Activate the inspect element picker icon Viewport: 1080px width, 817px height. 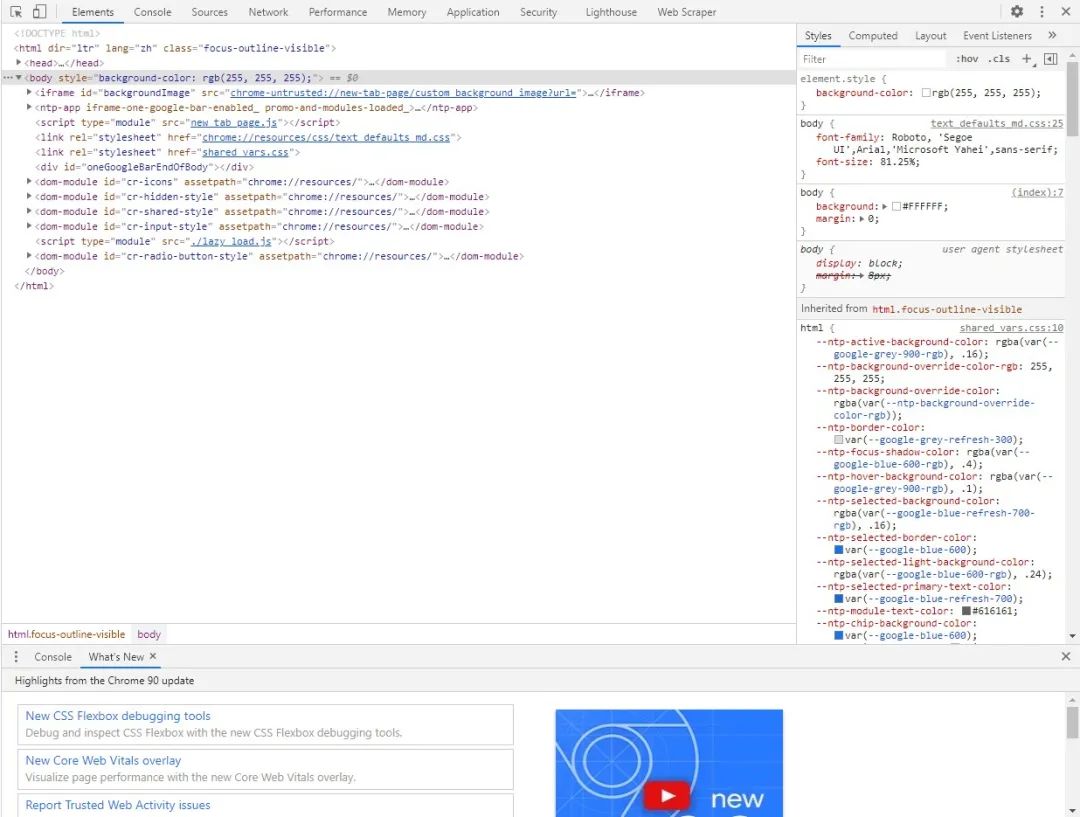(x=17, y=12)
